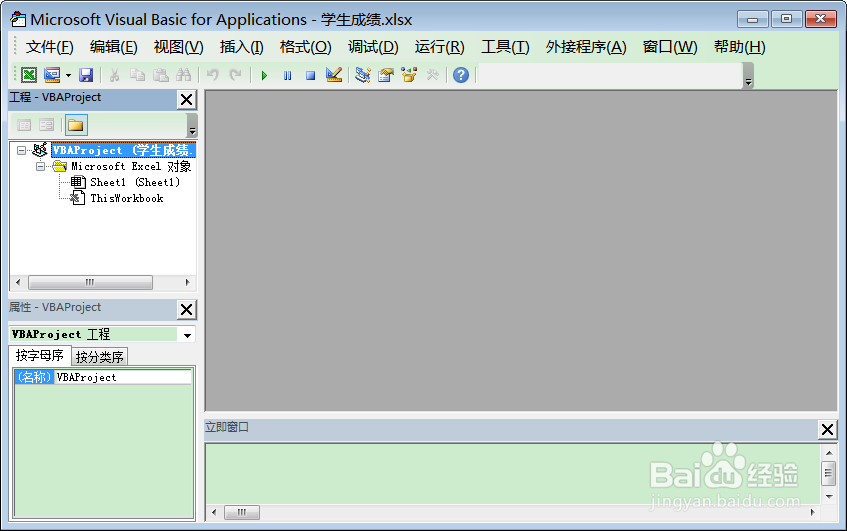This screenshot has height=531, width=847.
Task: Open the project panel toolbar options arrow
Action: 192,126
